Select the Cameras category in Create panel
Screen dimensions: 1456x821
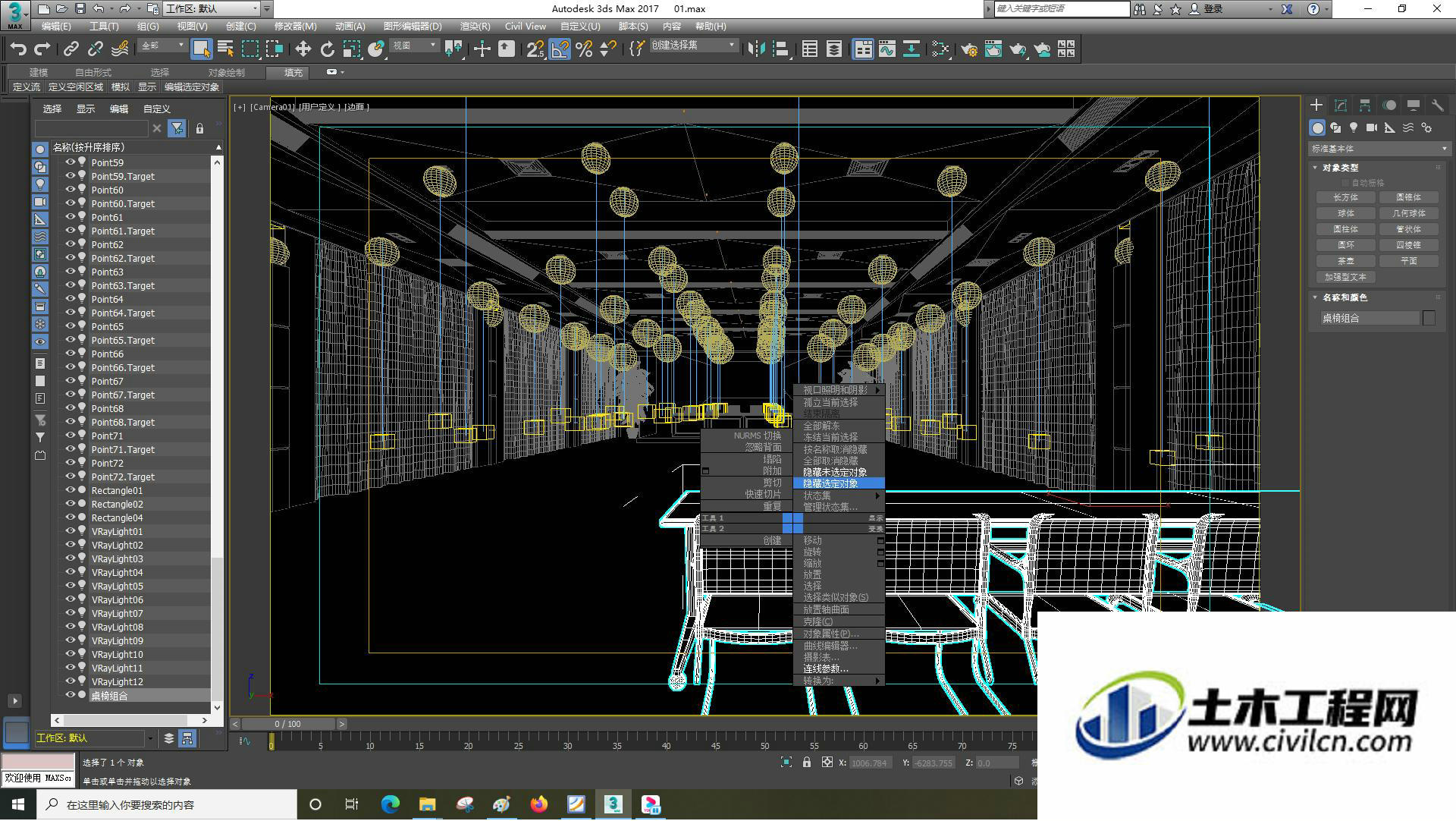[x=1372, y=127]
